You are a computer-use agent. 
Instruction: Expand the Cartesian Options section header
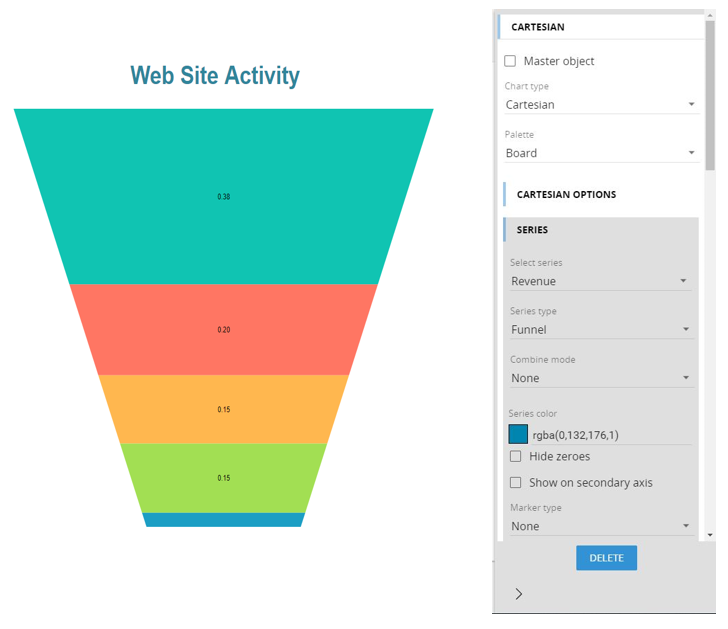click(x=566, y=194)
